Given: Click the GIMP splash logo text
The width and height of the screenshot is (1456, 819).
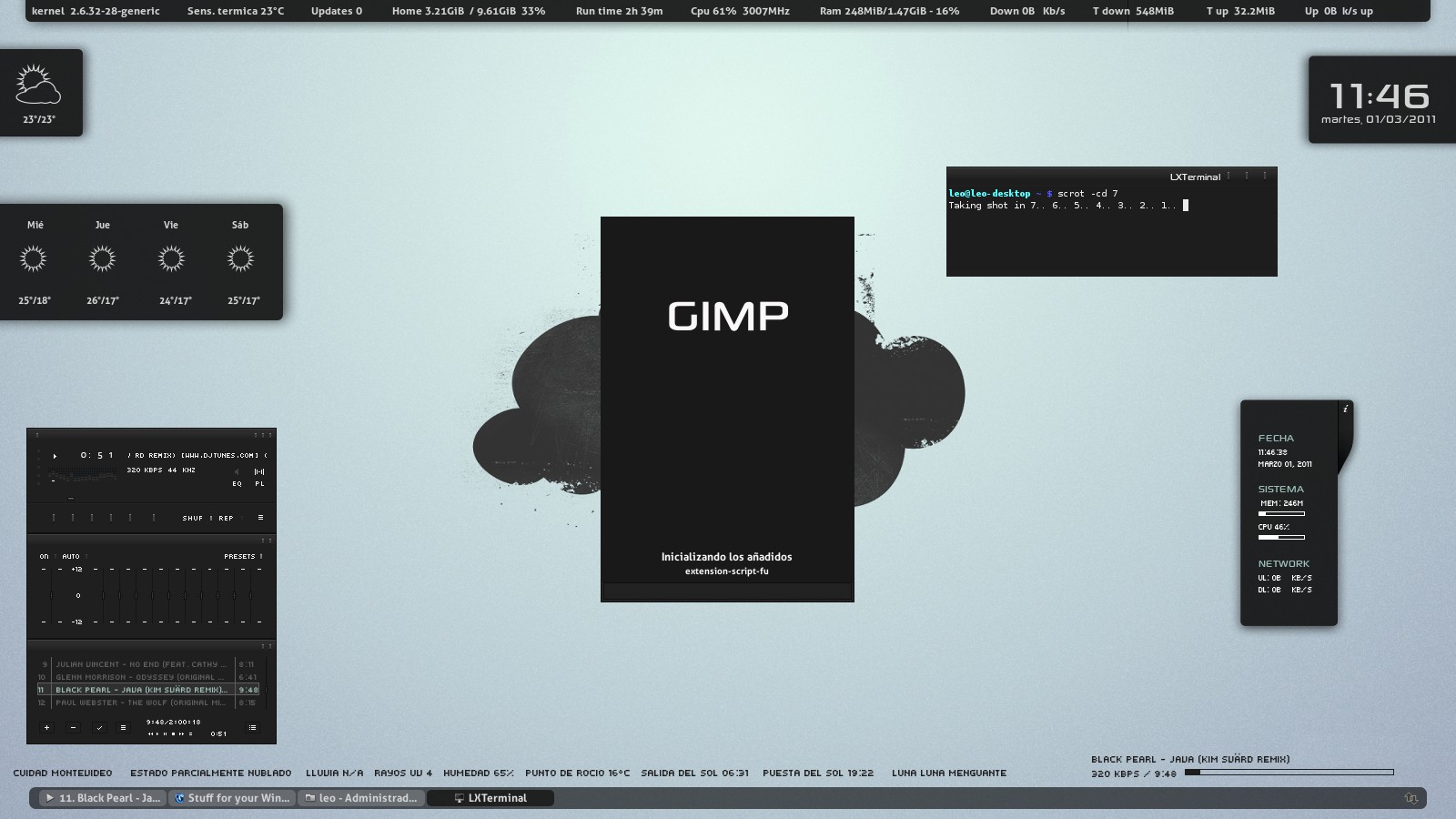Looking at the screenshot, I should [728, 316].
